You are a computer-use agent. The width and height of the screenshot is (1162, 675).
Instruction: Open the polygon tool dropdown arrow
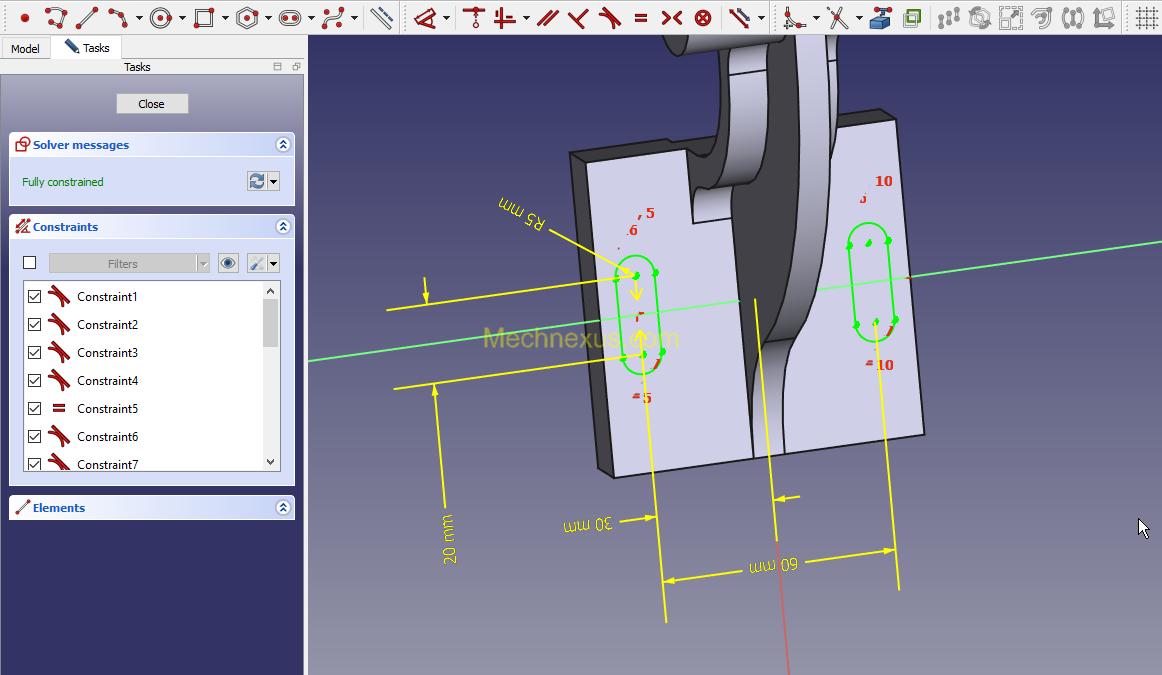[268, 18]
